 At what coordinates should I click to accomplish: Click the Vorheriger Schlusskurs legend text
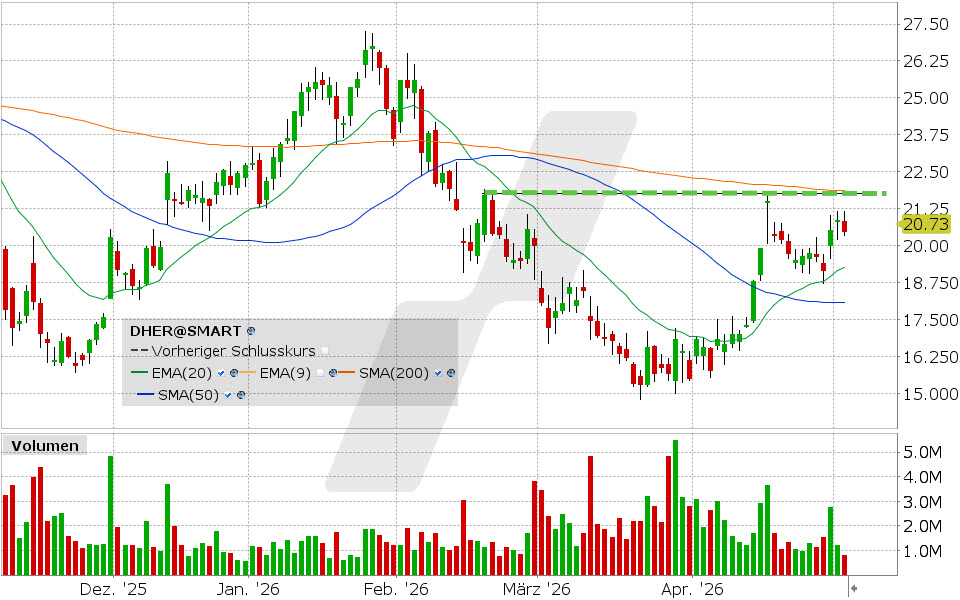point(234,351)
